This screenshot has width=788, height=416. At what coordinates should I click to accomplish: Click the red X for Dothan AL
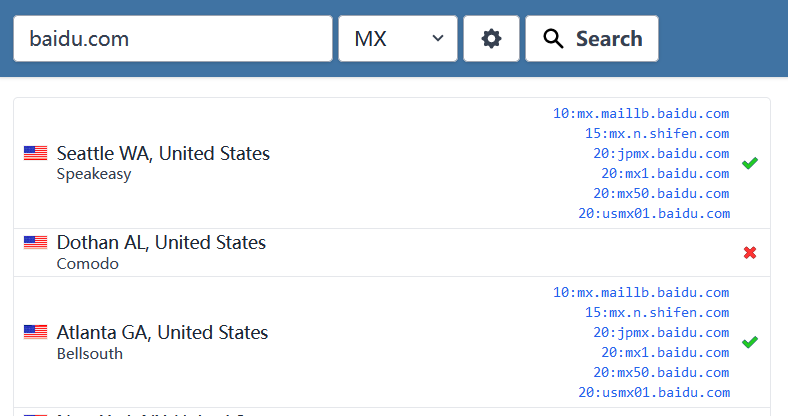click(750, 253)
